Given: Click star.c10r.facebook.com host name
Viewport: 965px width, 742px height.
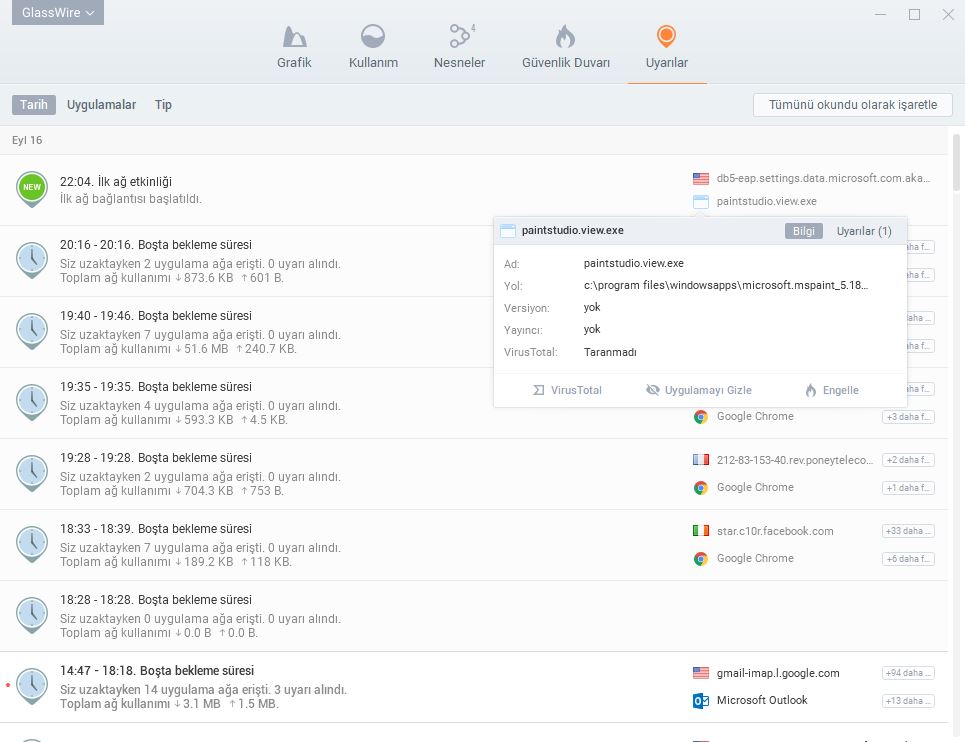Looking at the screenshot, I should 775,531.
